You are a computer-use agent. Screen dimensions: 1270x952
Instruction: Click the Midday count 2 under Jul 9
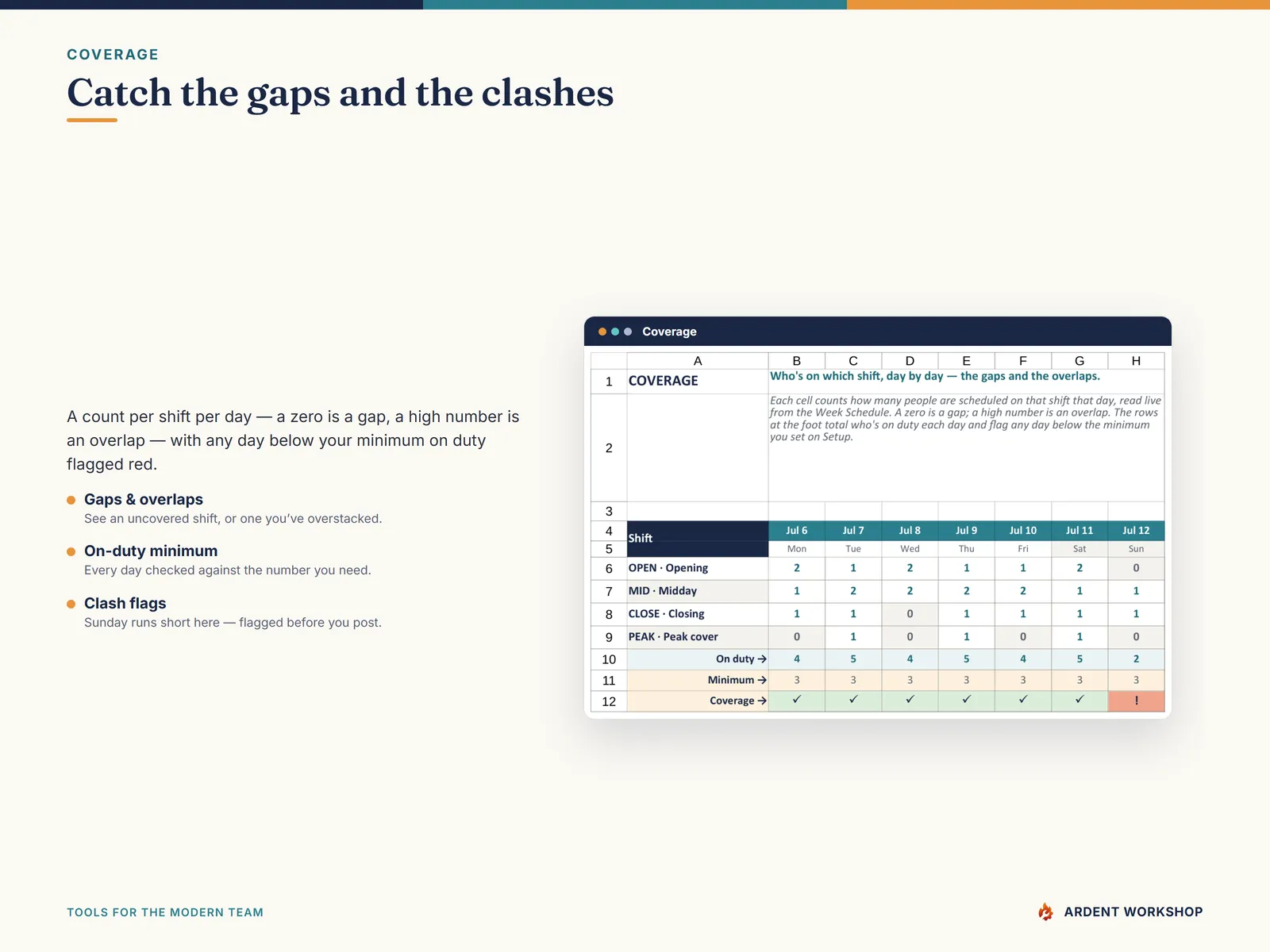pyautogui.click(x=966, y=591)
